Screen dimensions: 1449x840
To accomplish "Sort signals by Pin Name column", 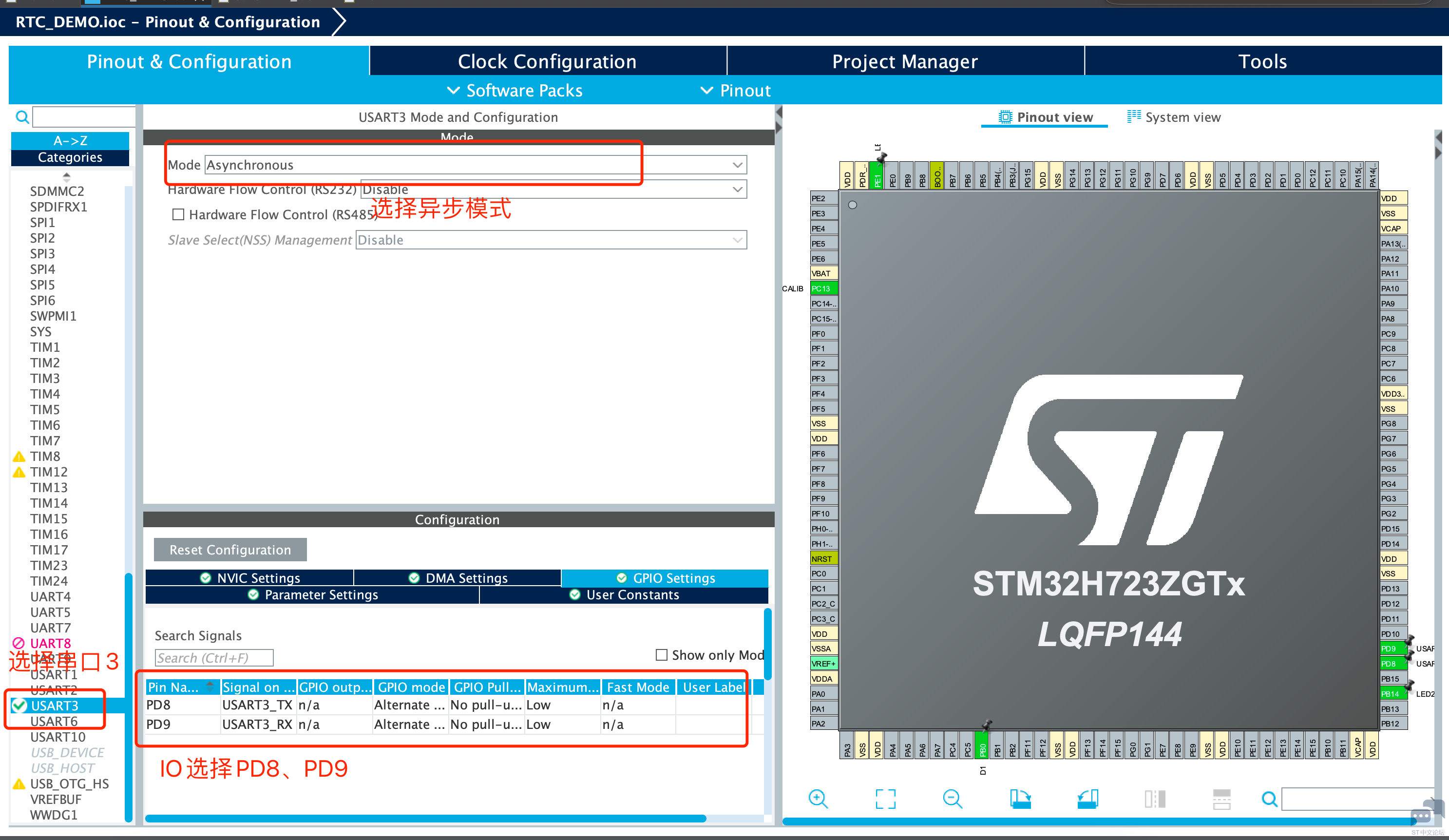I will pos(182,687).
